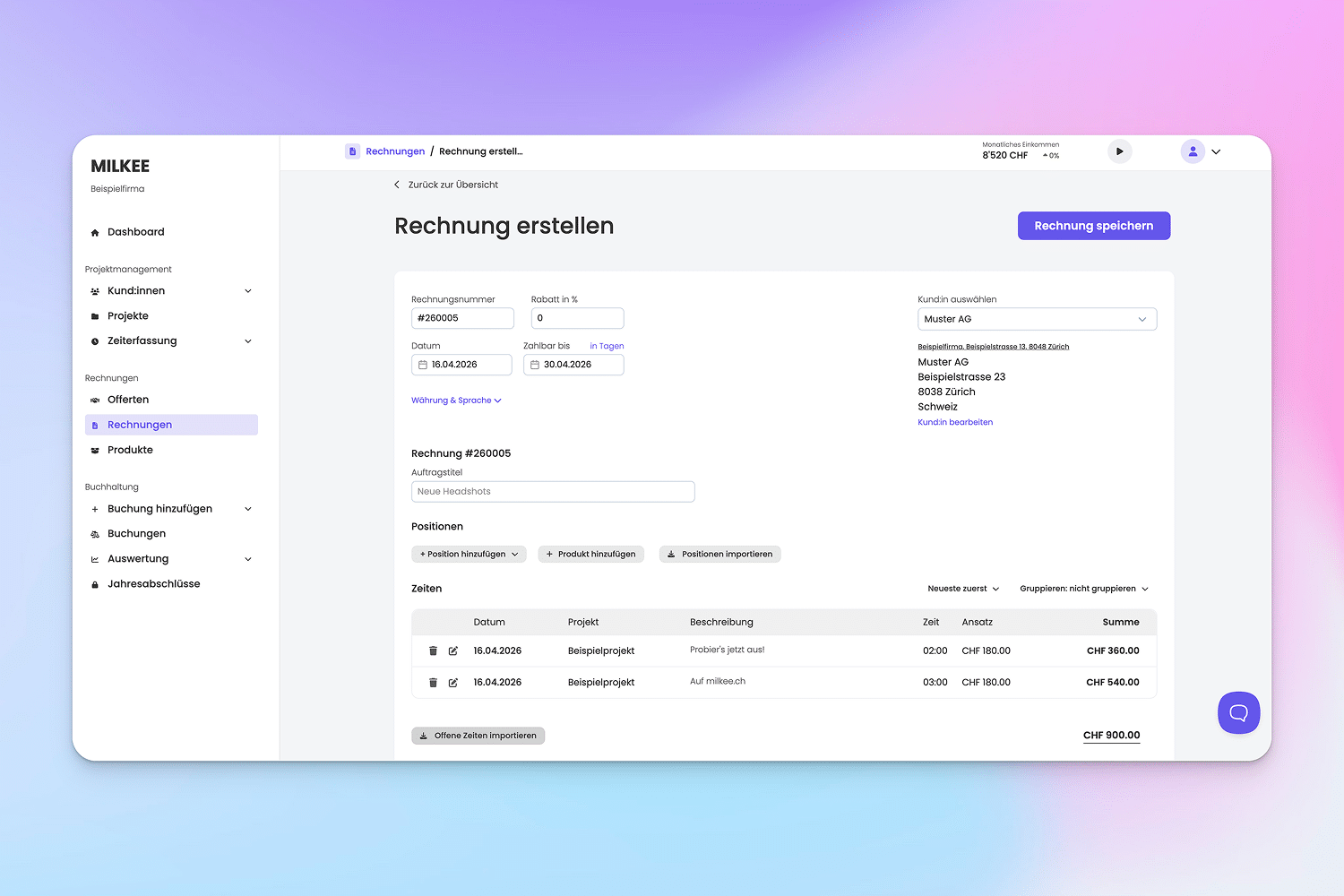The image size is (1344, 896).
Task: Open Offerten in the sidebar
Action: click(x=128, y=400)
